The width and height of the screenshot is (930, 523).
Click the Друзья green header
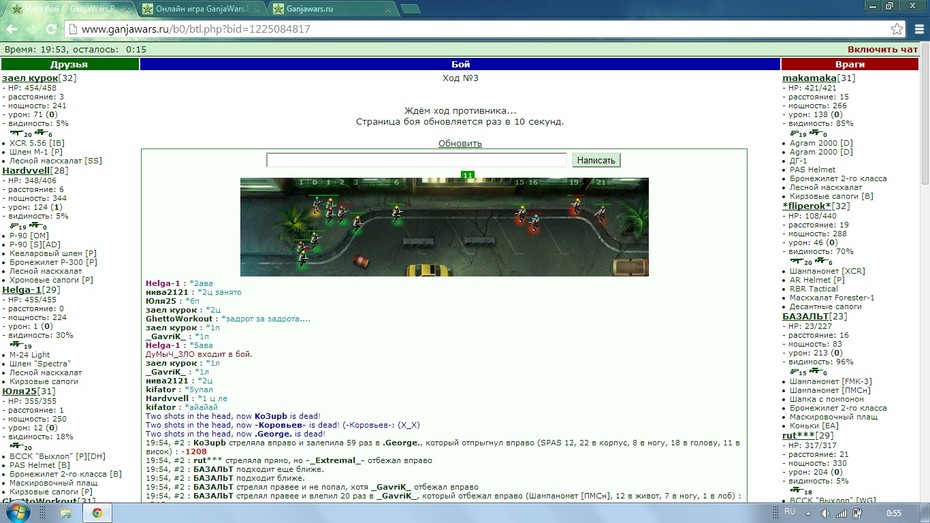point(69,64)
